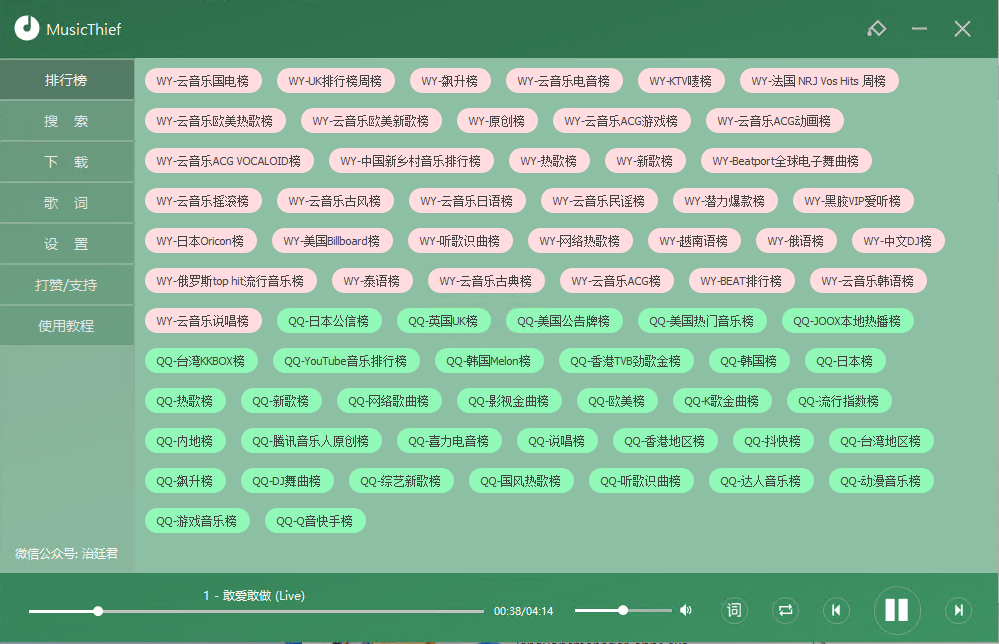
Task: Click the song title 敢爱敢做 (Live)
Action: (x=263, y=596)
